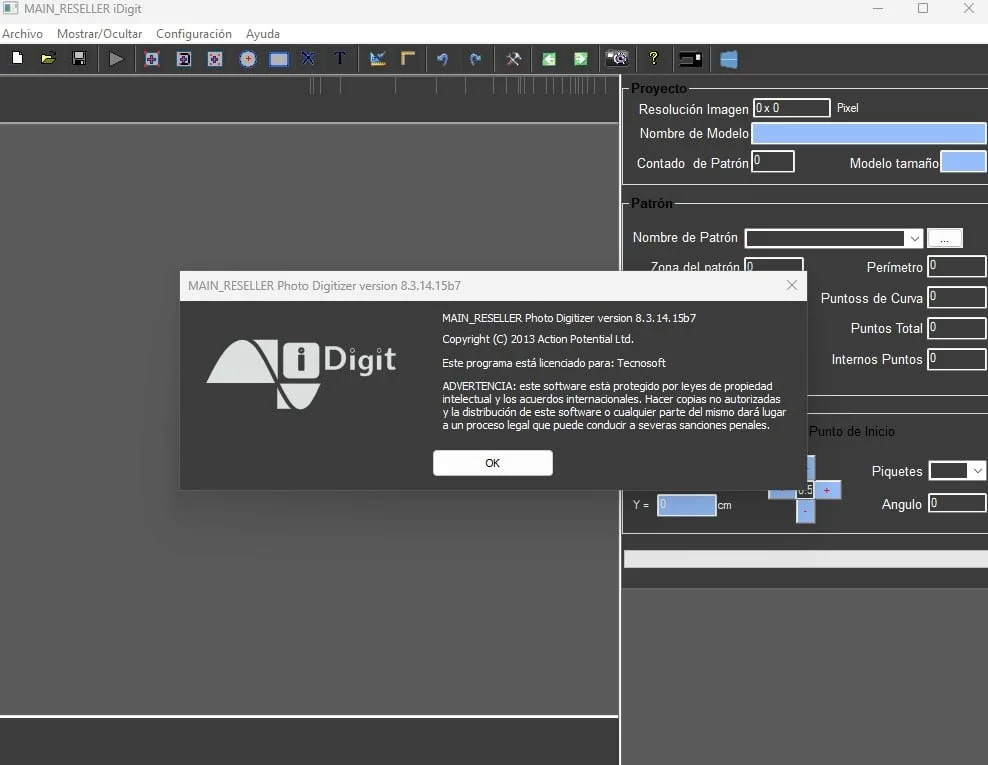
Task: Click the Contado de Patrón field
Action: coord(773,161)
